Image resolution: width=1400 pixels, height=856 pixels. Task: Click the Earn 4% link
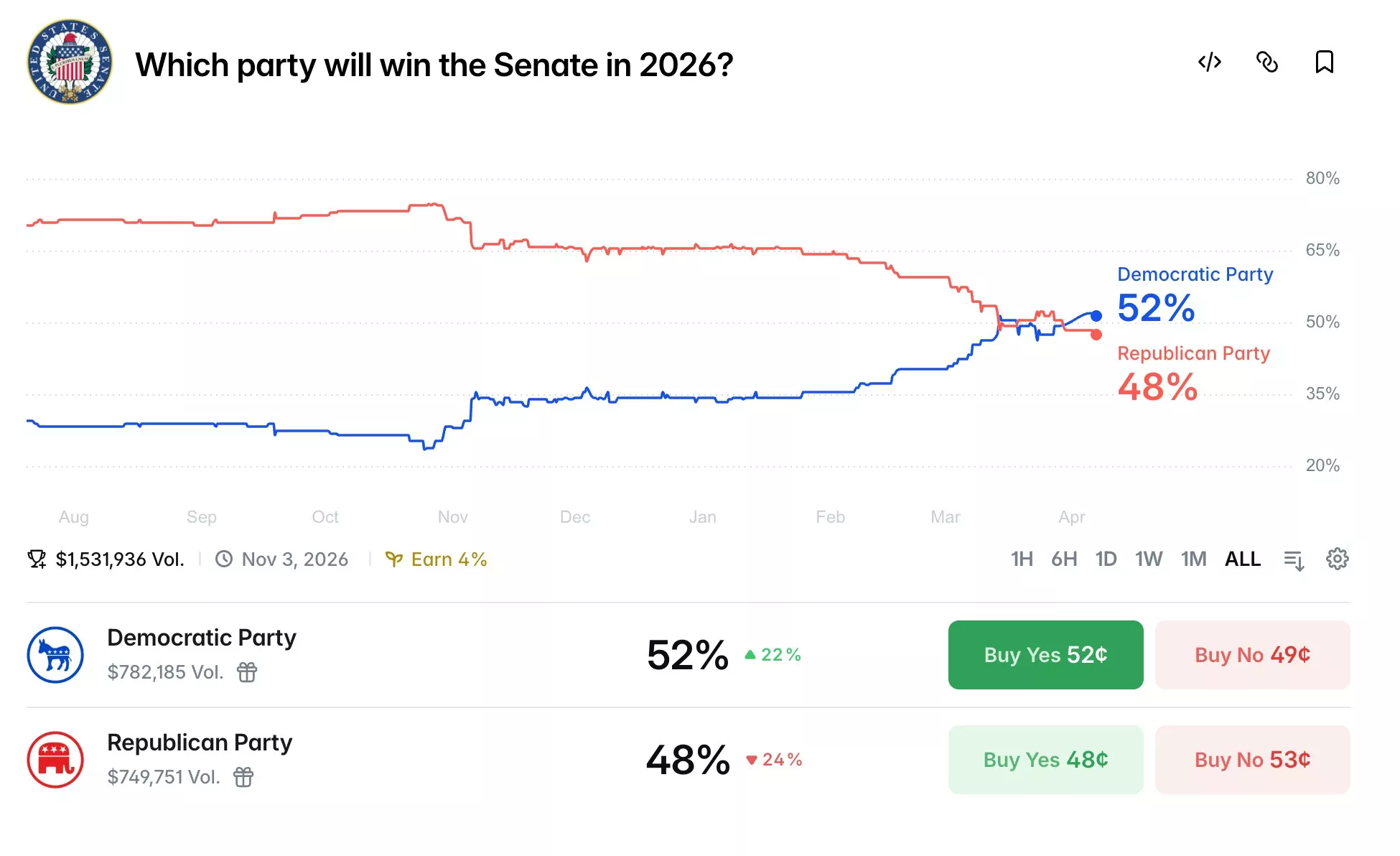click(x=437, y=559)
